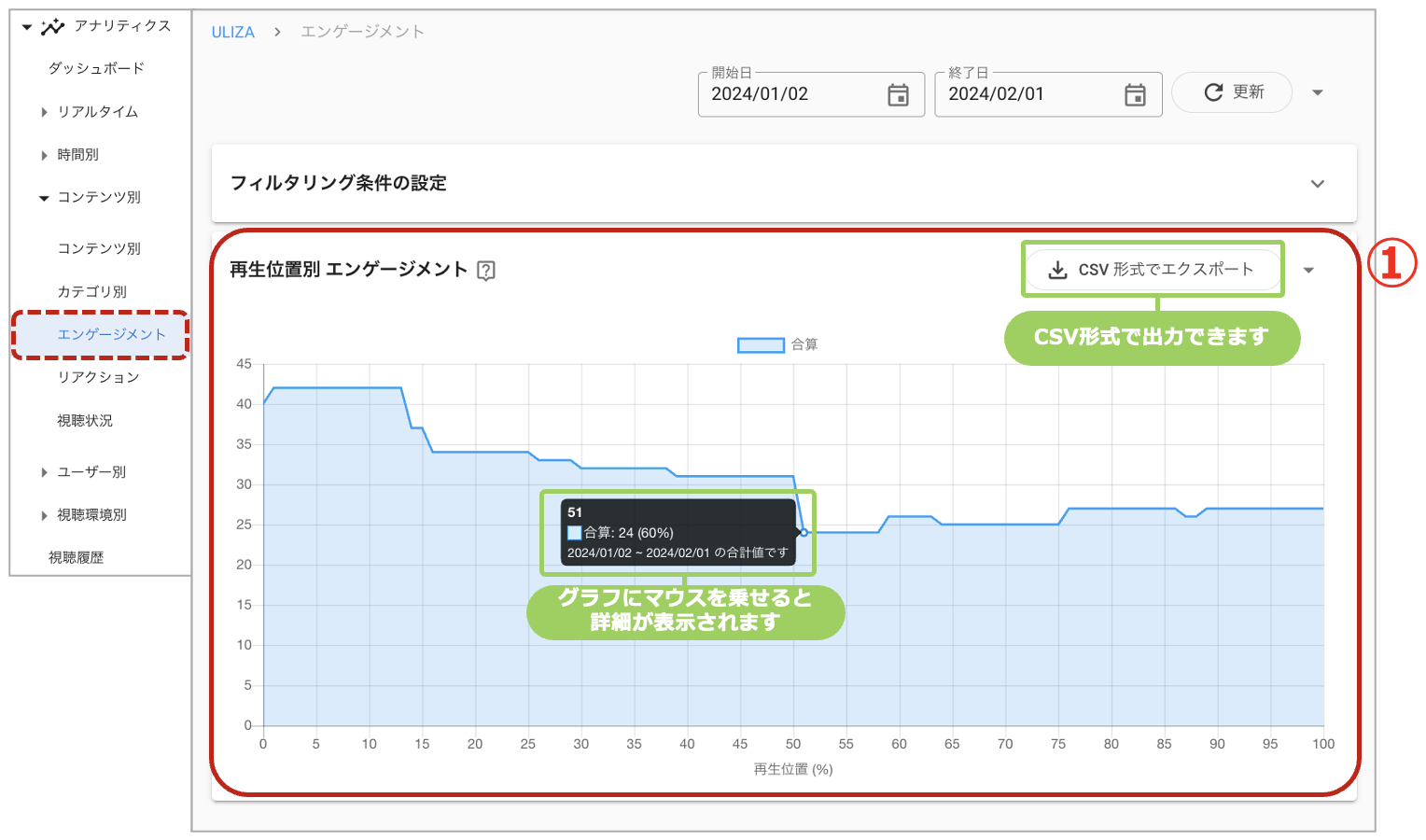Expand the 視聴環境別 tree arrow
This screenshot has width=1426, height=840.
tap(44, 515)
